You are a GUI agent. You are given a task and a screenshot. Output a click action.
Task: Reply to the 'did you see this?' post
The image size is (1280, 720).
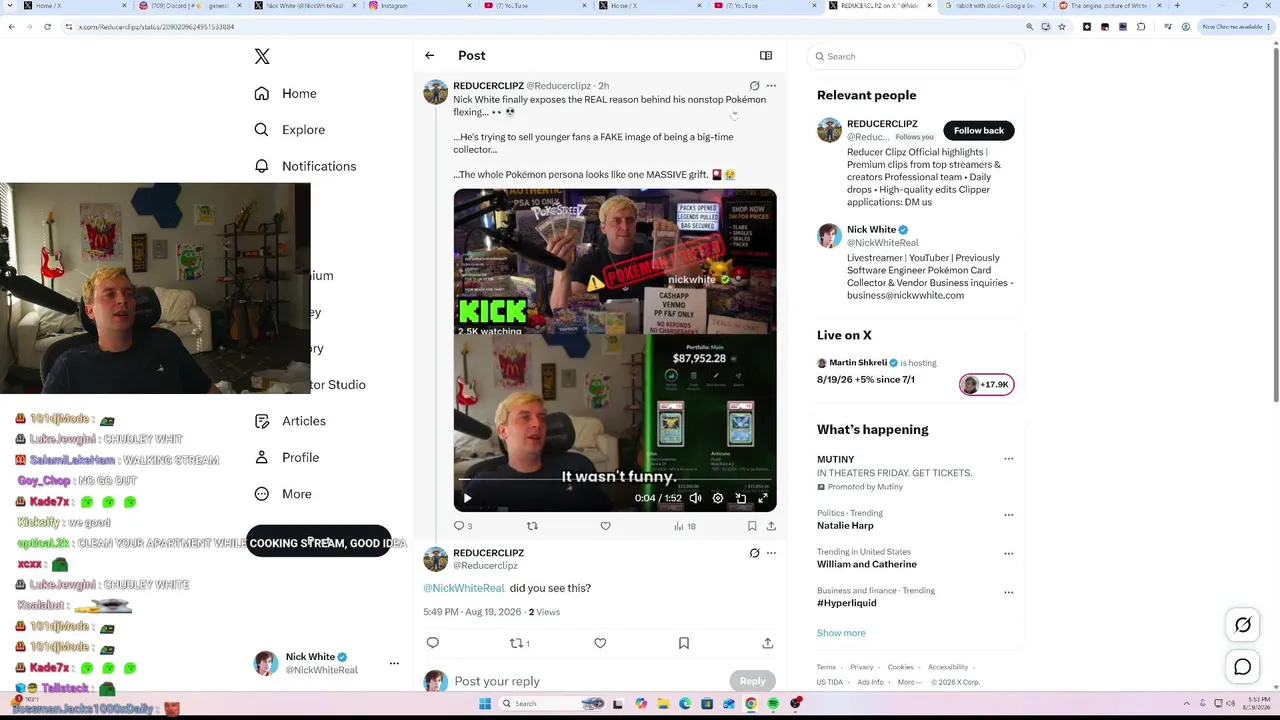pos(433,643)
